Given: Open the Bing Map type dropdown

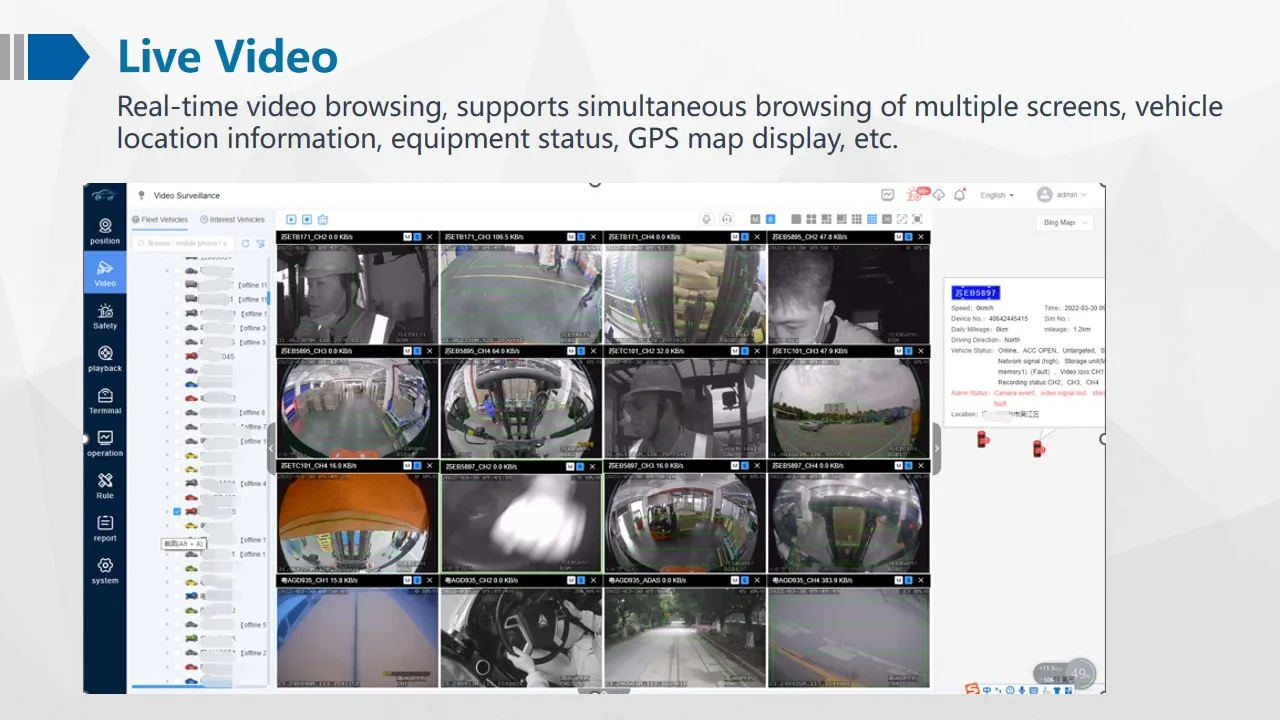Looking at the screenshot, I should click(1064, 223).
